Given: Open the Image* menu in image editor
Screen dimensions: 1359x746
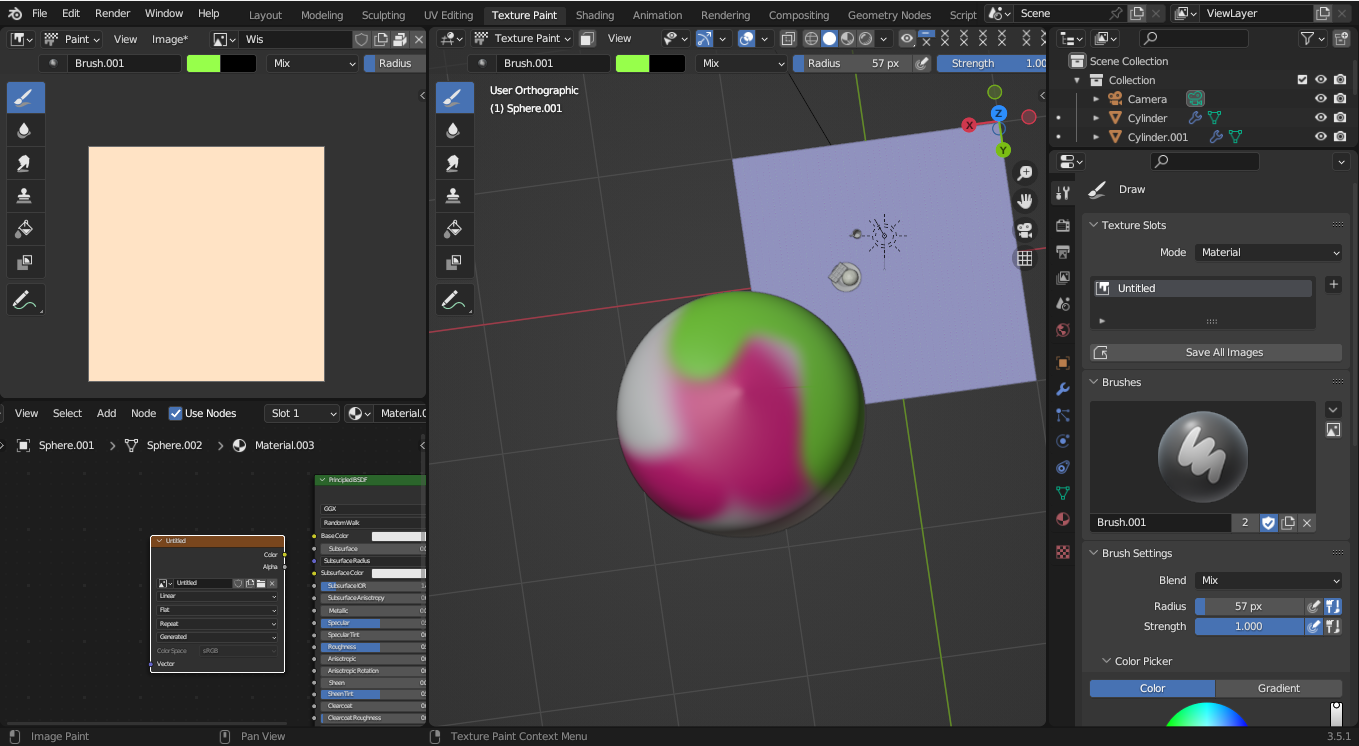Looking at the screenshot, I should (x=170, y=38).
